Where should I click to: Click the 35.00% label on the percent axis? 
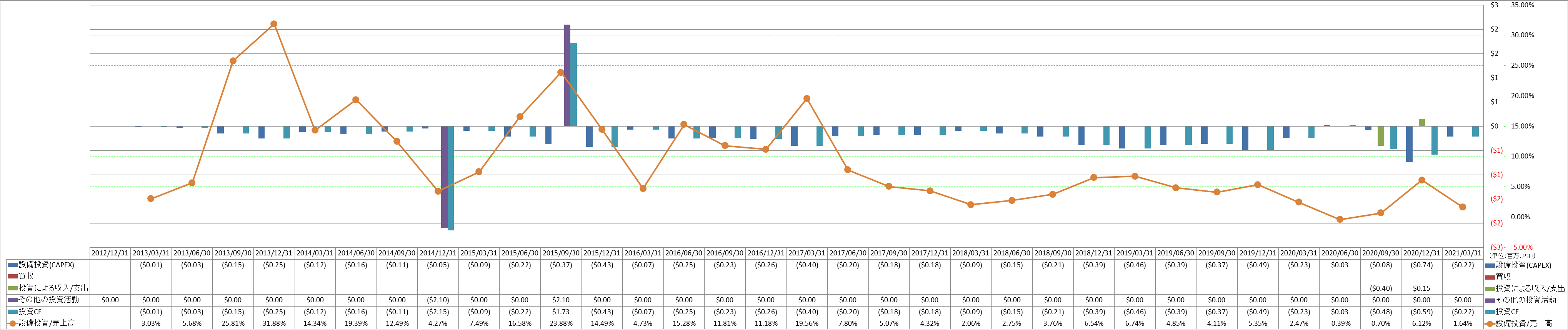click(1522, 5)
